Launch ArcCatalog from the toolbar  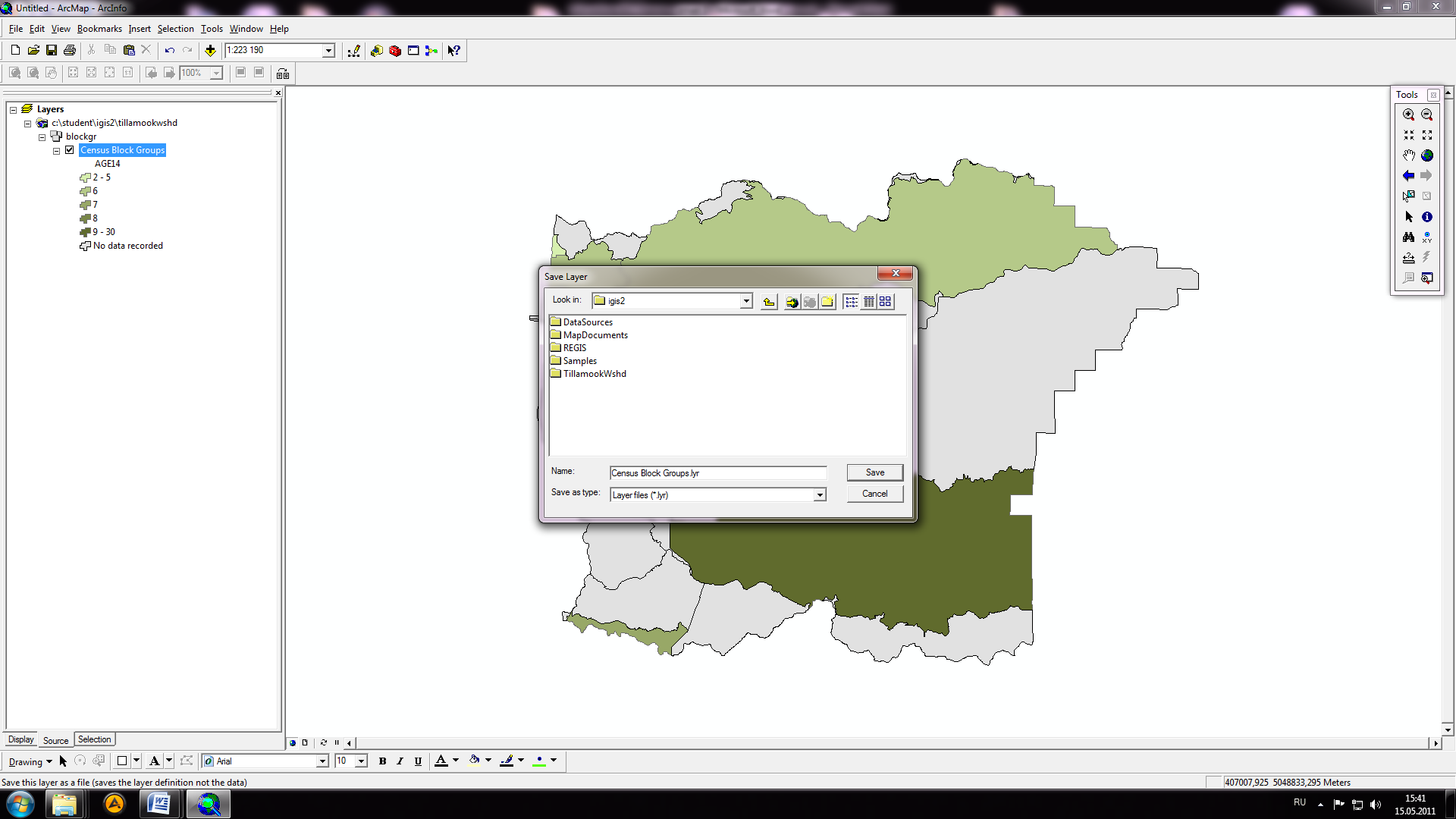(377, 51)
